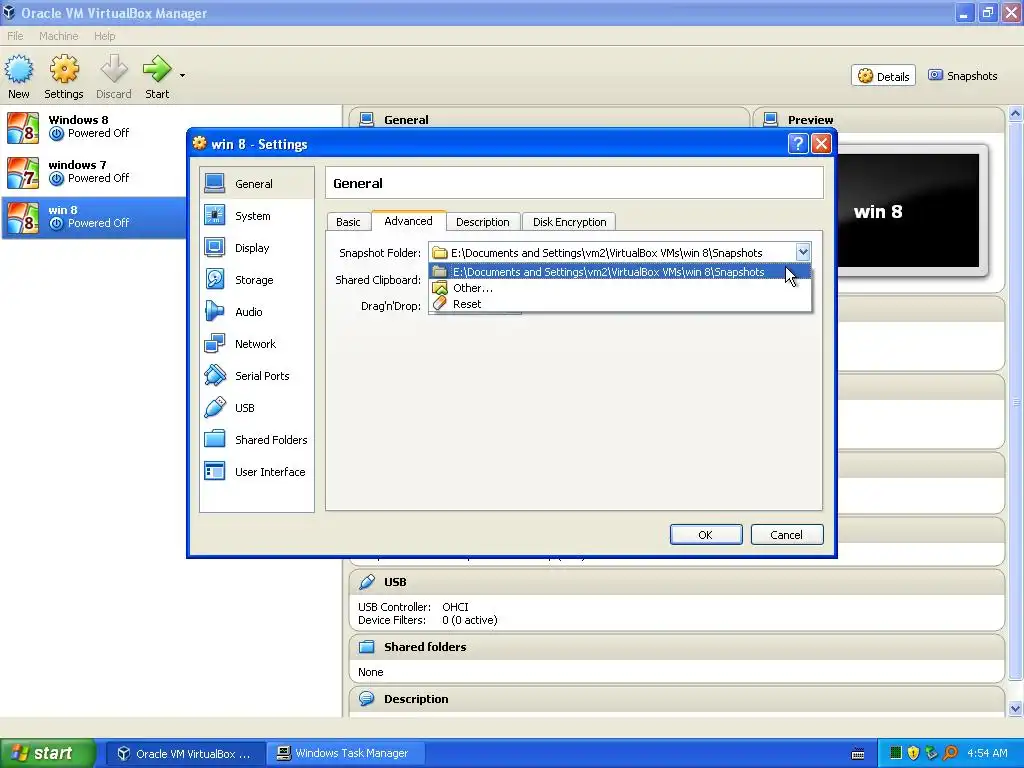1024x768 pixels.
Task: Click Cancel in win 8 Settings dialog
Action: coord(787,535)
